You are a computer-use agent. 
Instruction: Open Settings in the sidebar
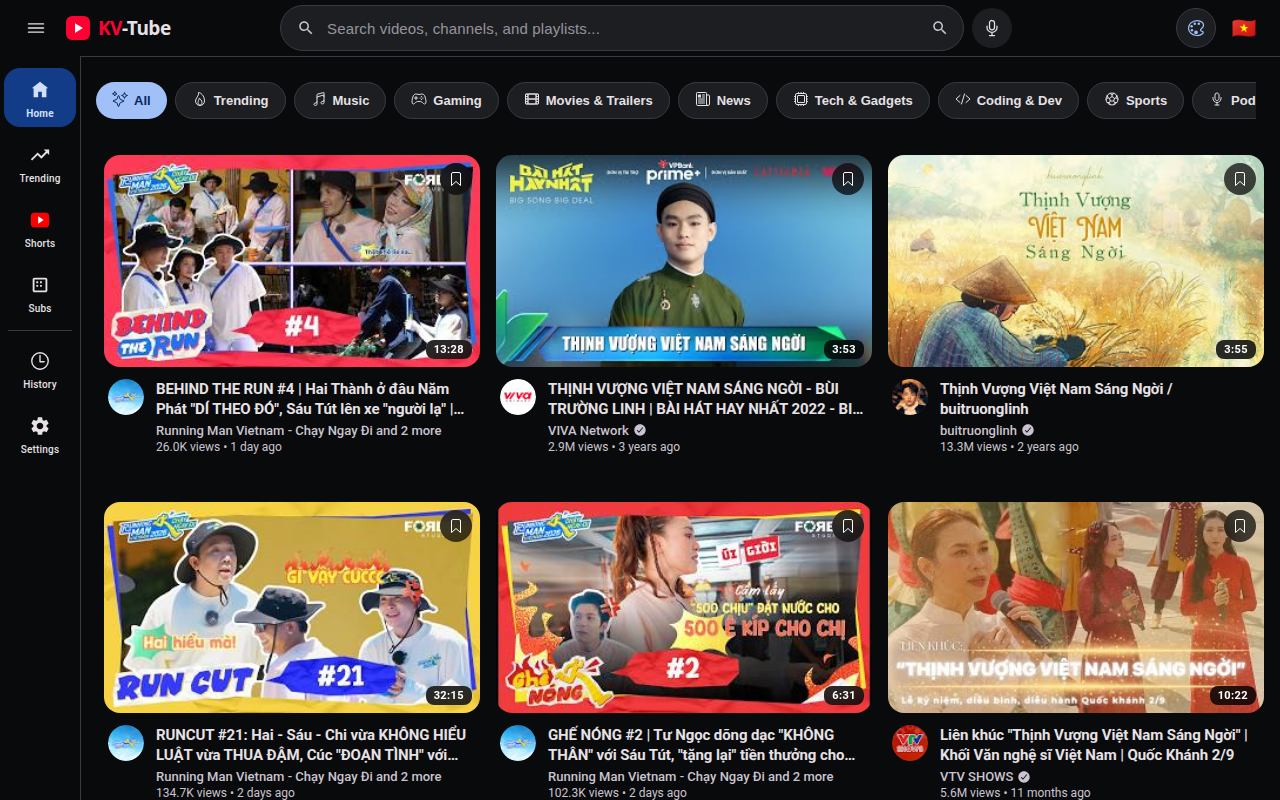40,435
